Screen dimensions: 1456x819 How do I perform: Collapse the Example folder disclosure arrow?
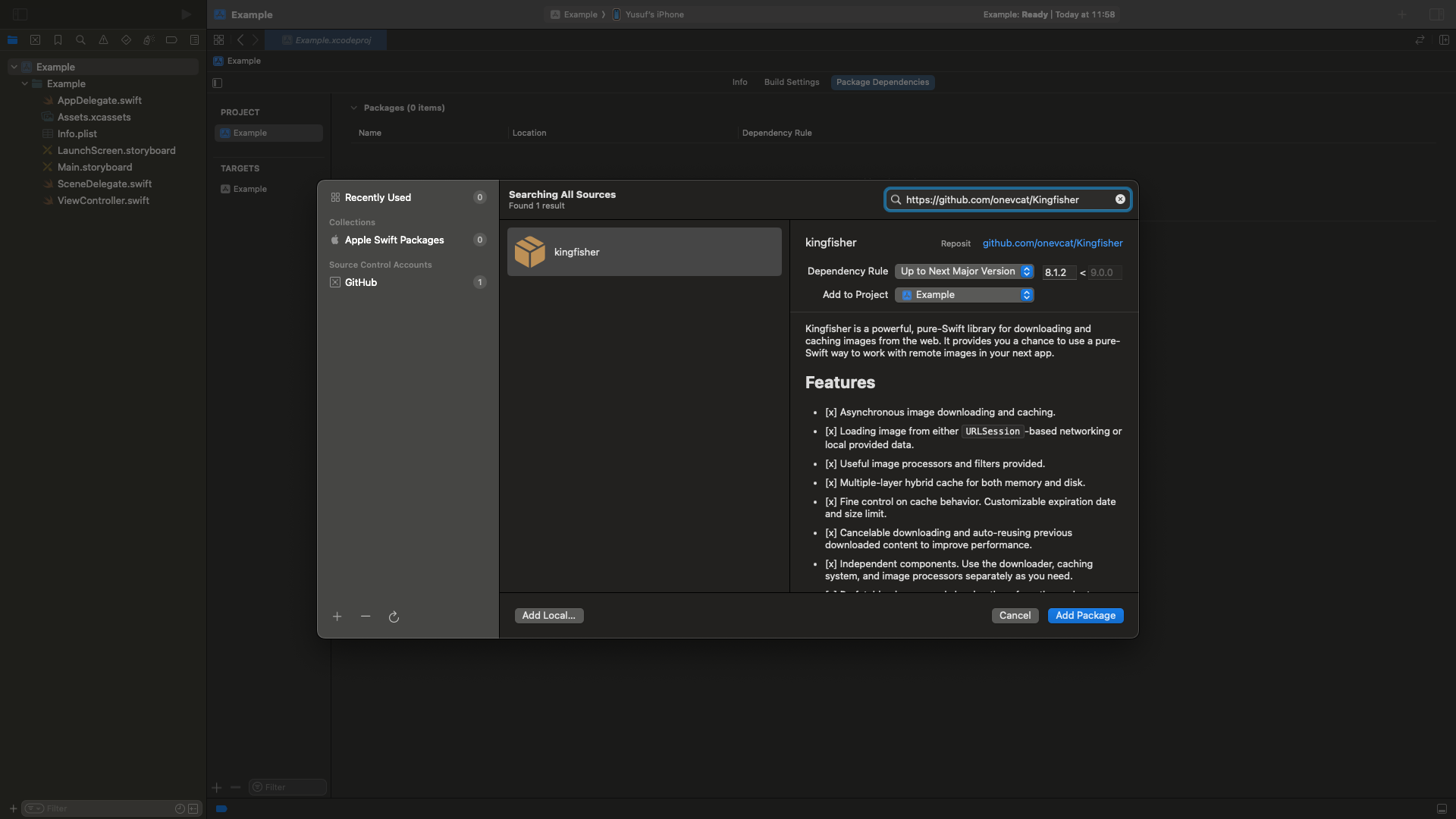click(25, 83)
